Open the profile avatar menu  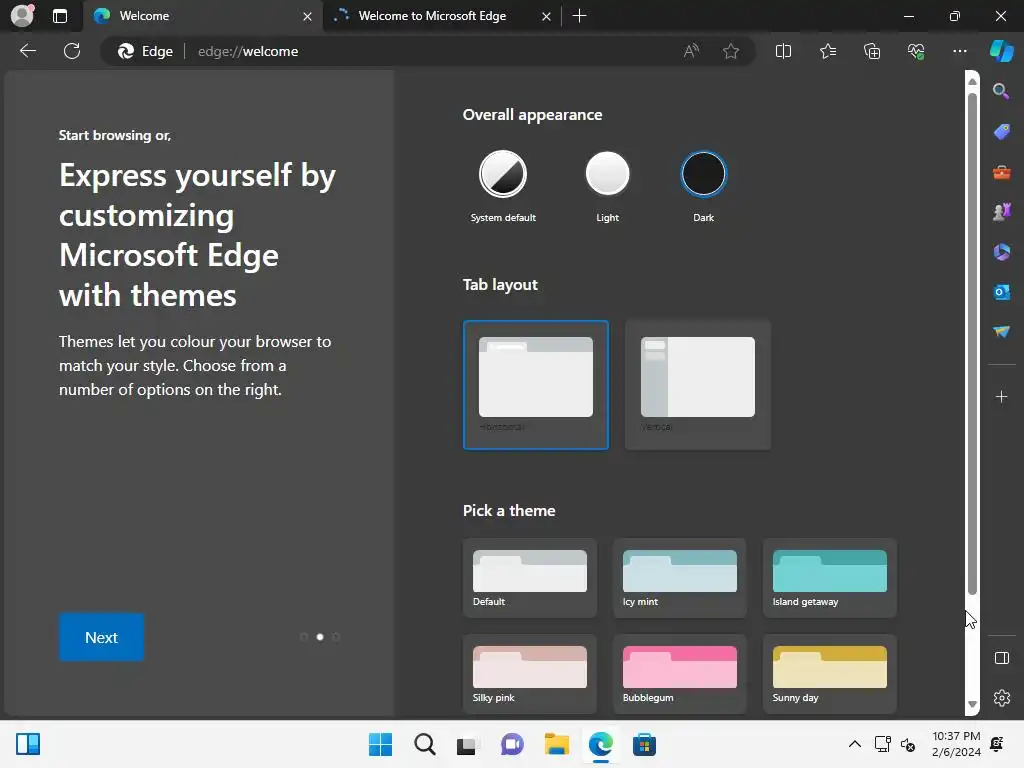coord(23,15)
